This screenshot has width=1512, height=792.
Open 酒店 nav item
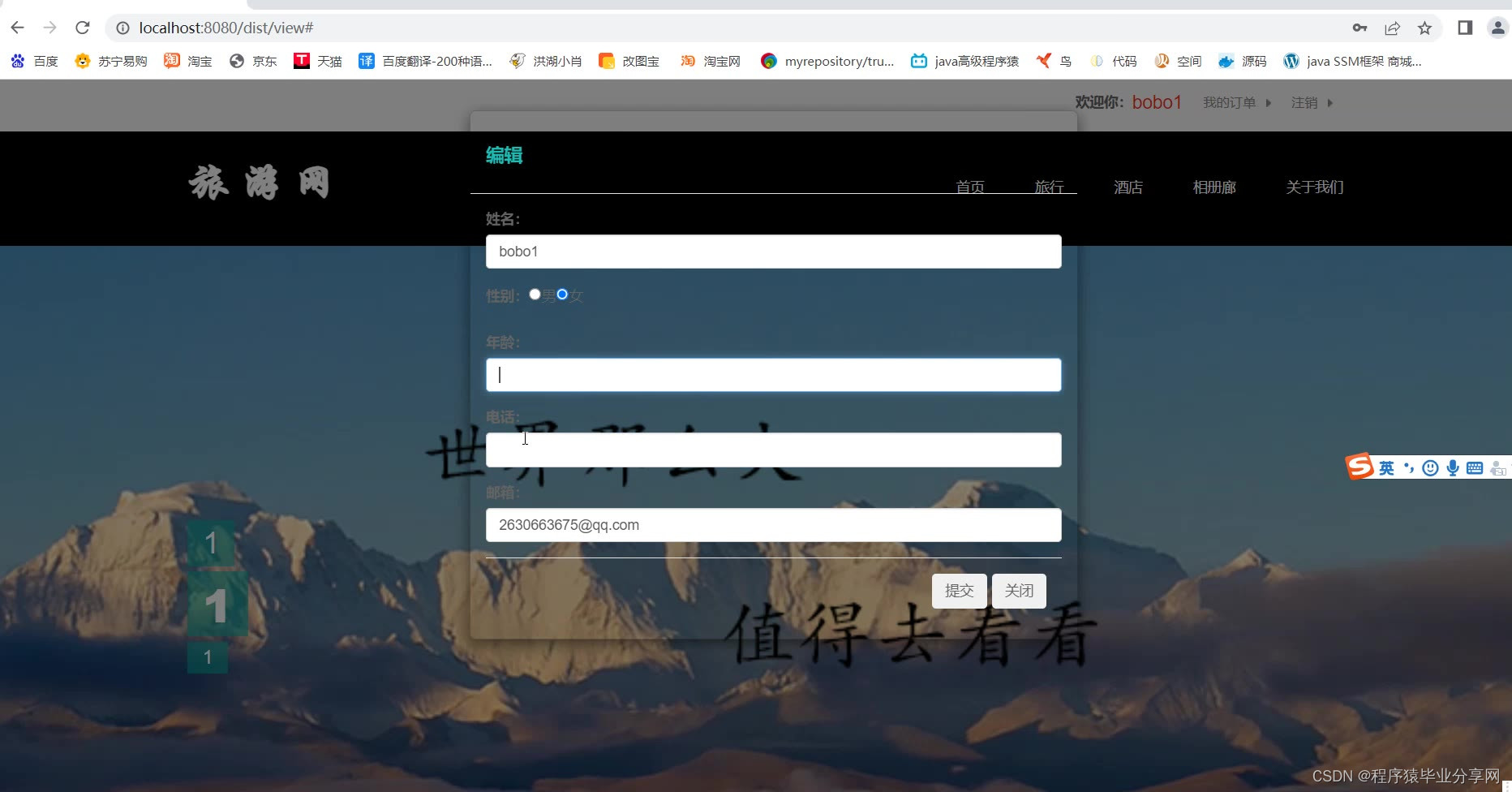[1128, 187]
